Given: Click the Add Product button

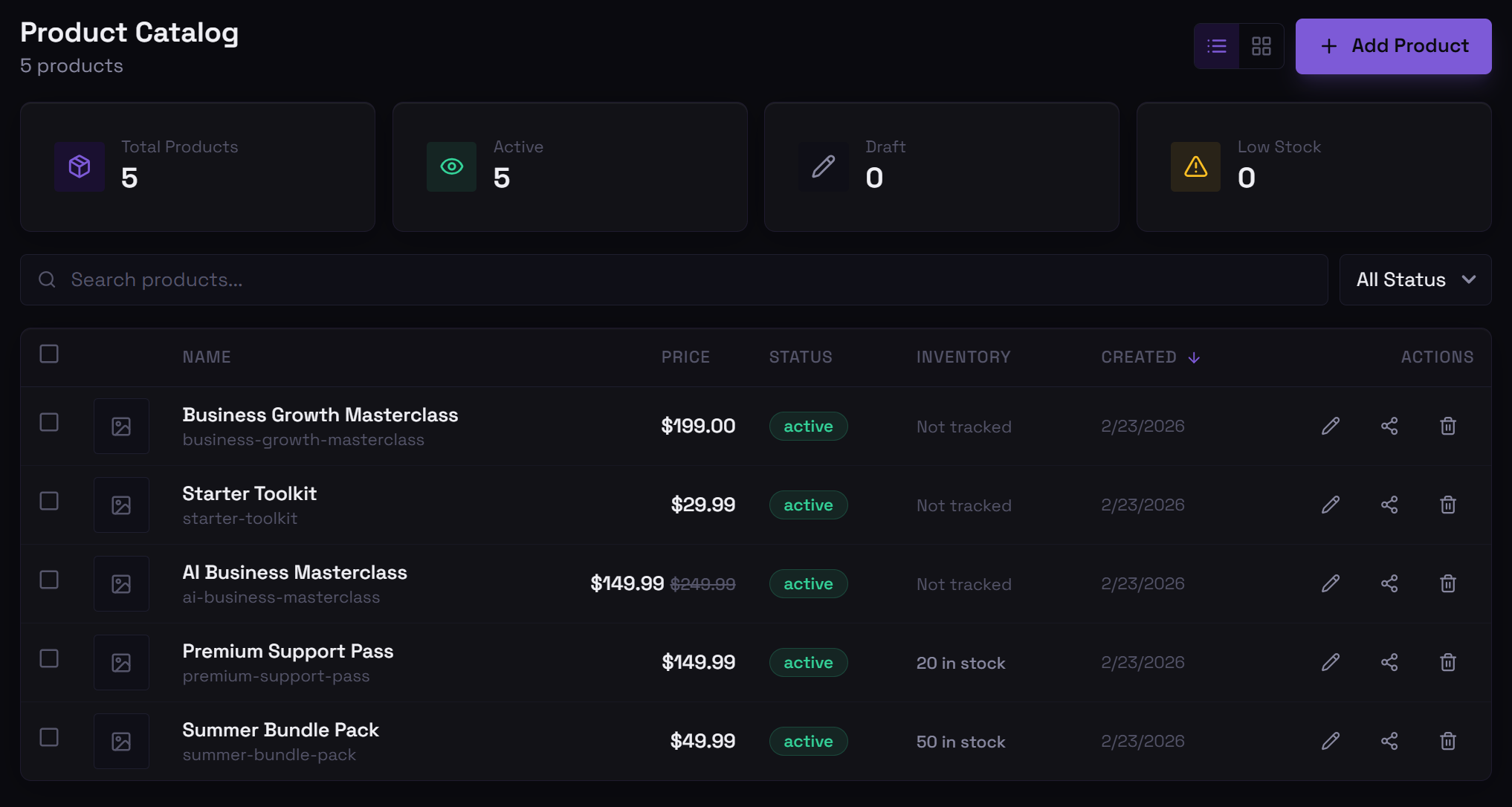Looking at the screenshot, I should [x=1393, y=46].
